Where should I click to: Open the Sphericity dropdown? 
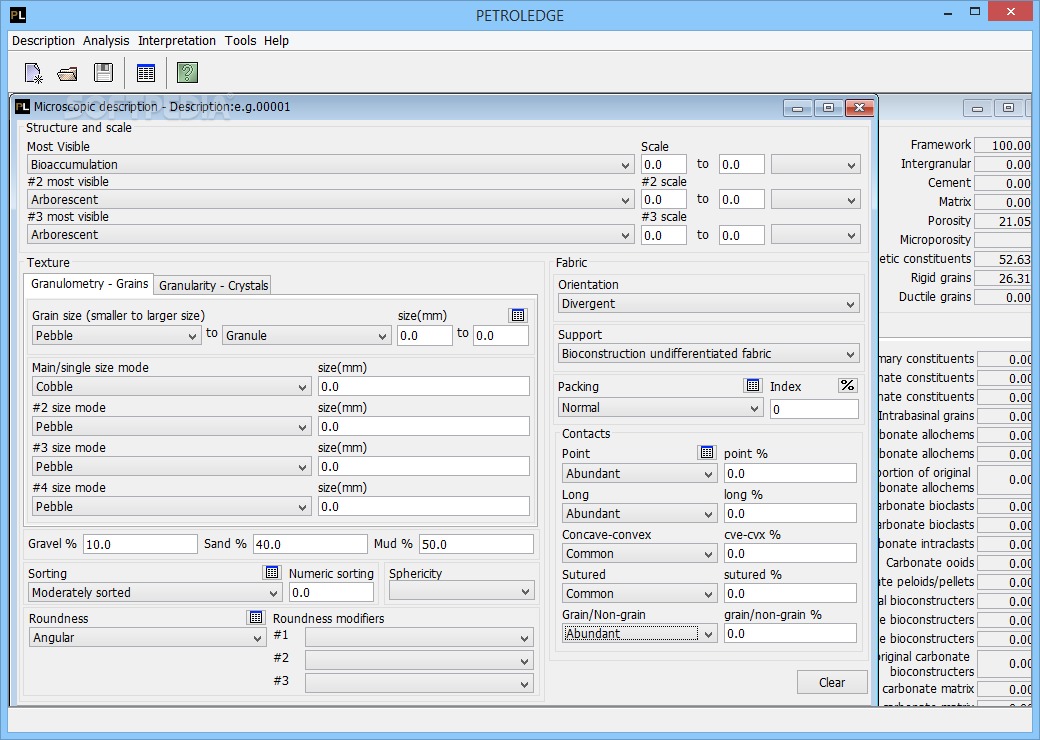click(461, 591)
